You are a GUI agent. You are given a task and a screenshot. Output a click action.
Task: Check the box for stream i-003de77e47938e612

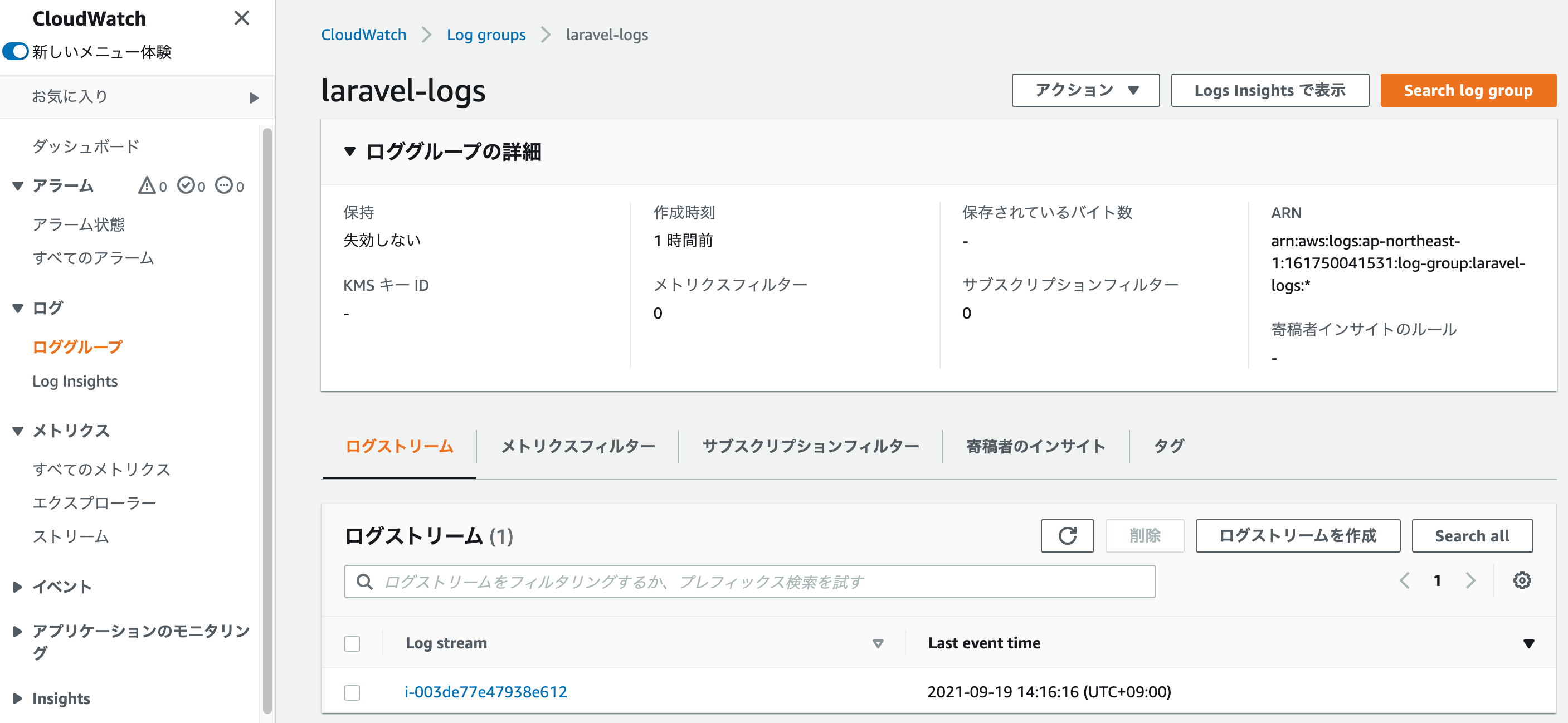352,692
